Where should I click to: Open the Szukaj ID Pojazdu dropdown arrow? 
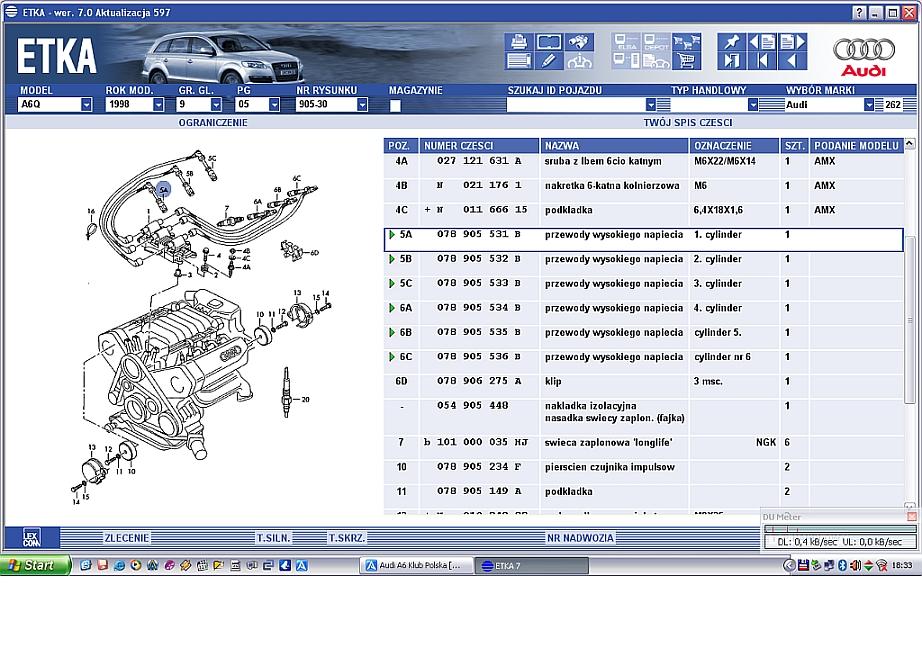[x=650, y=105]
